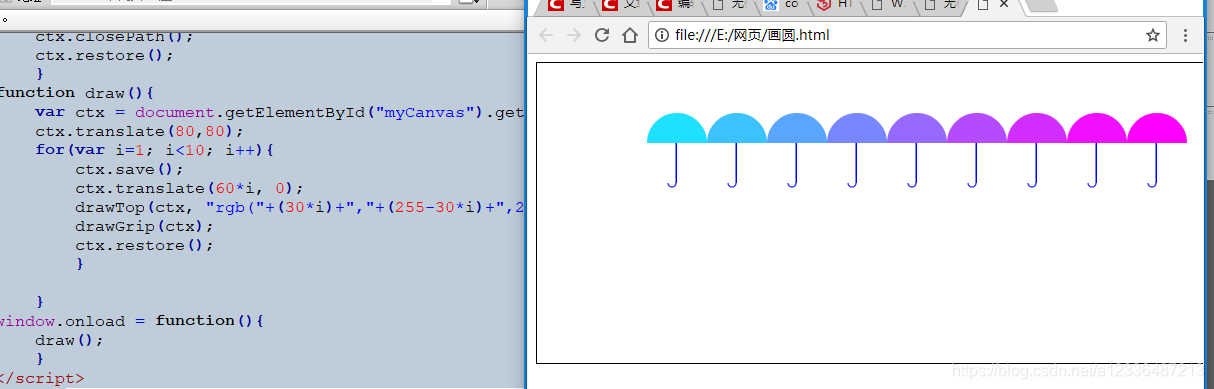Close the active browser tab
Image resolution: width=1214 pixels, height=389 pixels.
1004,5
